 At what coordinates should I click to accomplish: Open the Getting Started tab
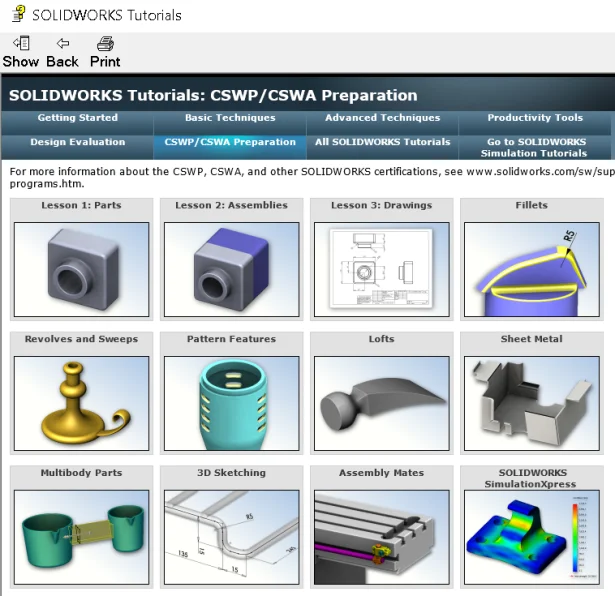[77, 118]
